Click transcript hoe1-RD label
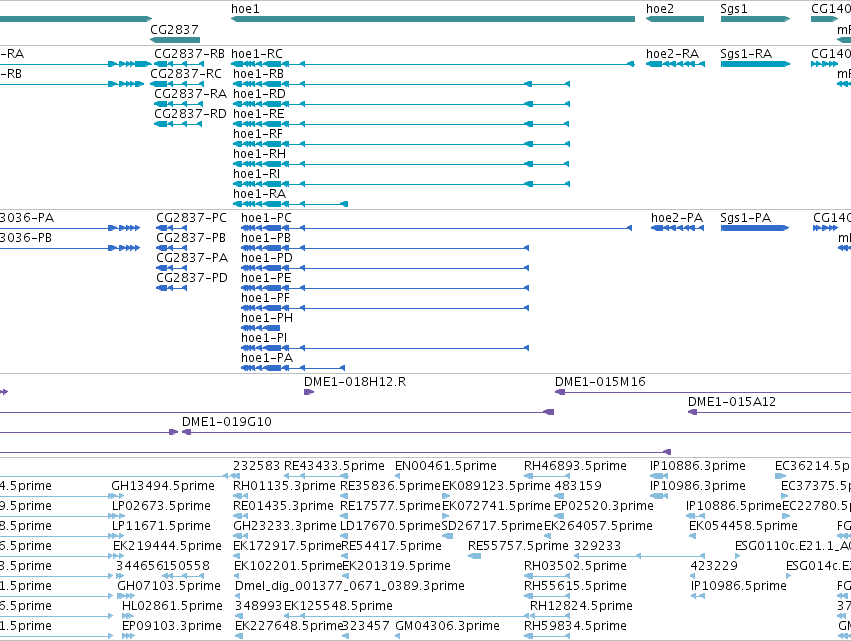 pyautogui.click(x=259, y=94)
